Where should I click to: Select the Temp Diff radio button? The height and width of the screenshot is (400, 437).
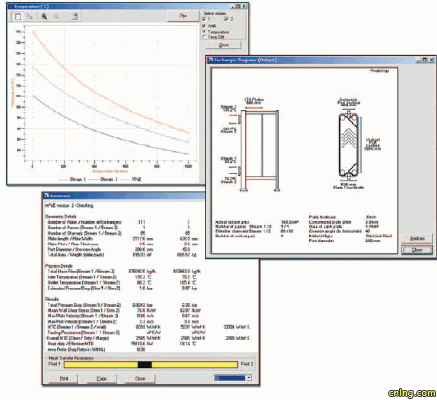204,37
